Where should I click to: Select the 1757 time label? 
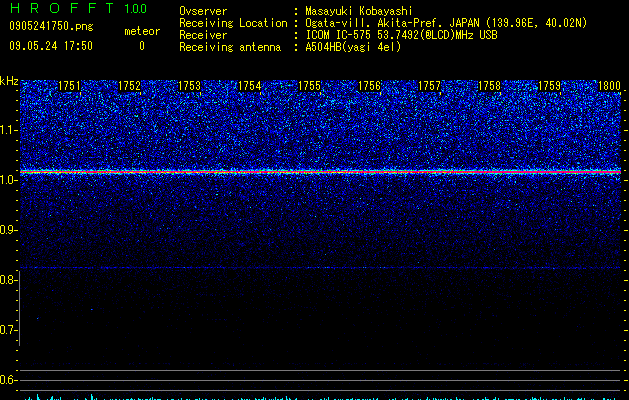pos(430,86)
